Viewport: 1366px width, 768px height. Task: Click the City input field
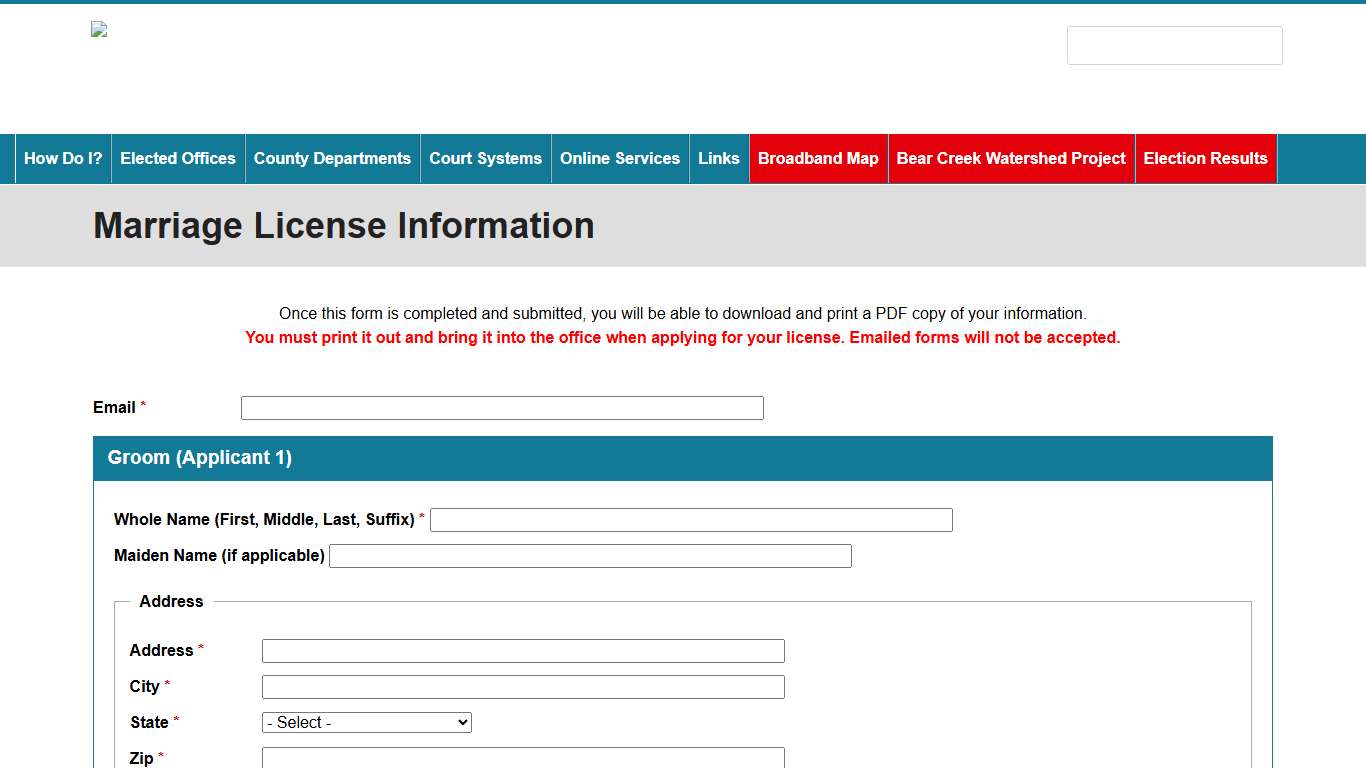(x=522, y=686)
